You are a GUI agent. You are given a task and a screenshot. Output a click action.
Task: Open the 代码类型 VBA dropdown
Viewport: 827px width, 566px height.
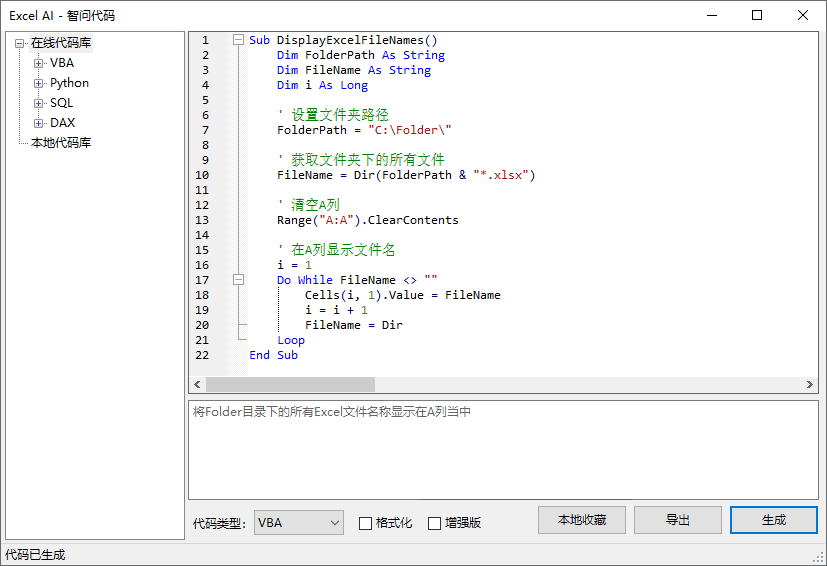tap(299, 523)
